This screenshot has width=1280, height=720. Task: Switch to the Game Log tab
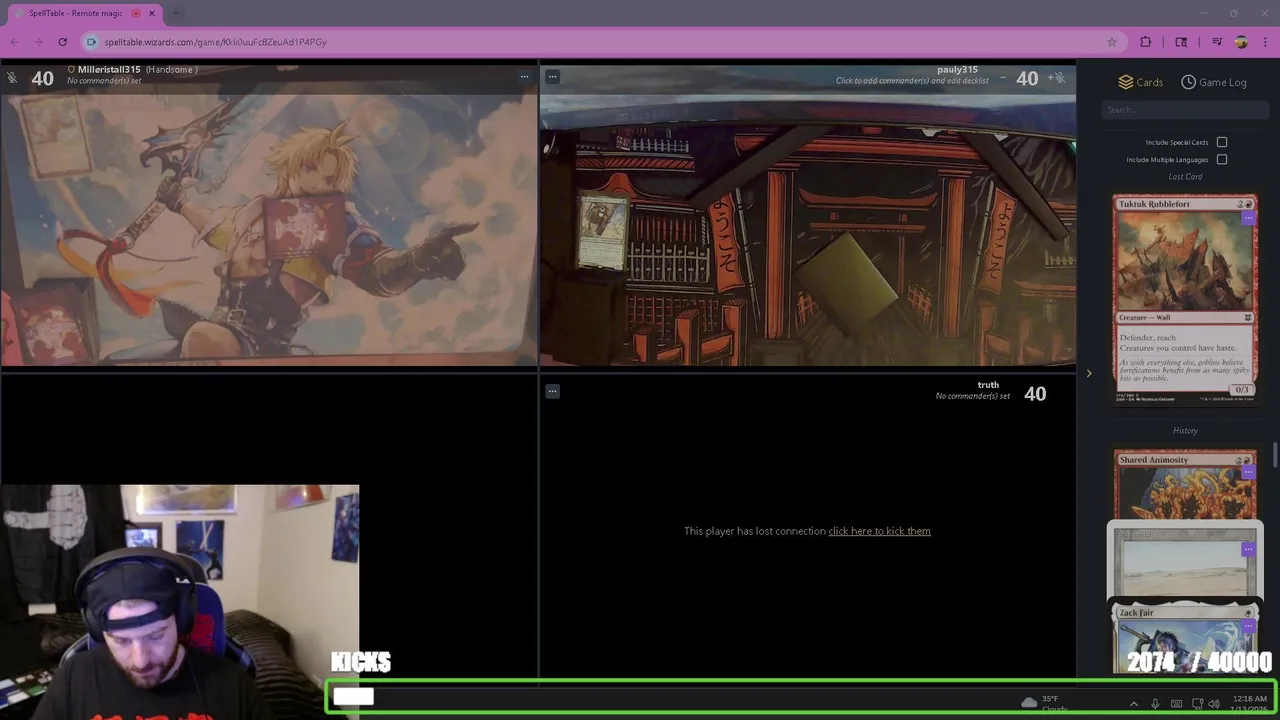click(1213, 82)
